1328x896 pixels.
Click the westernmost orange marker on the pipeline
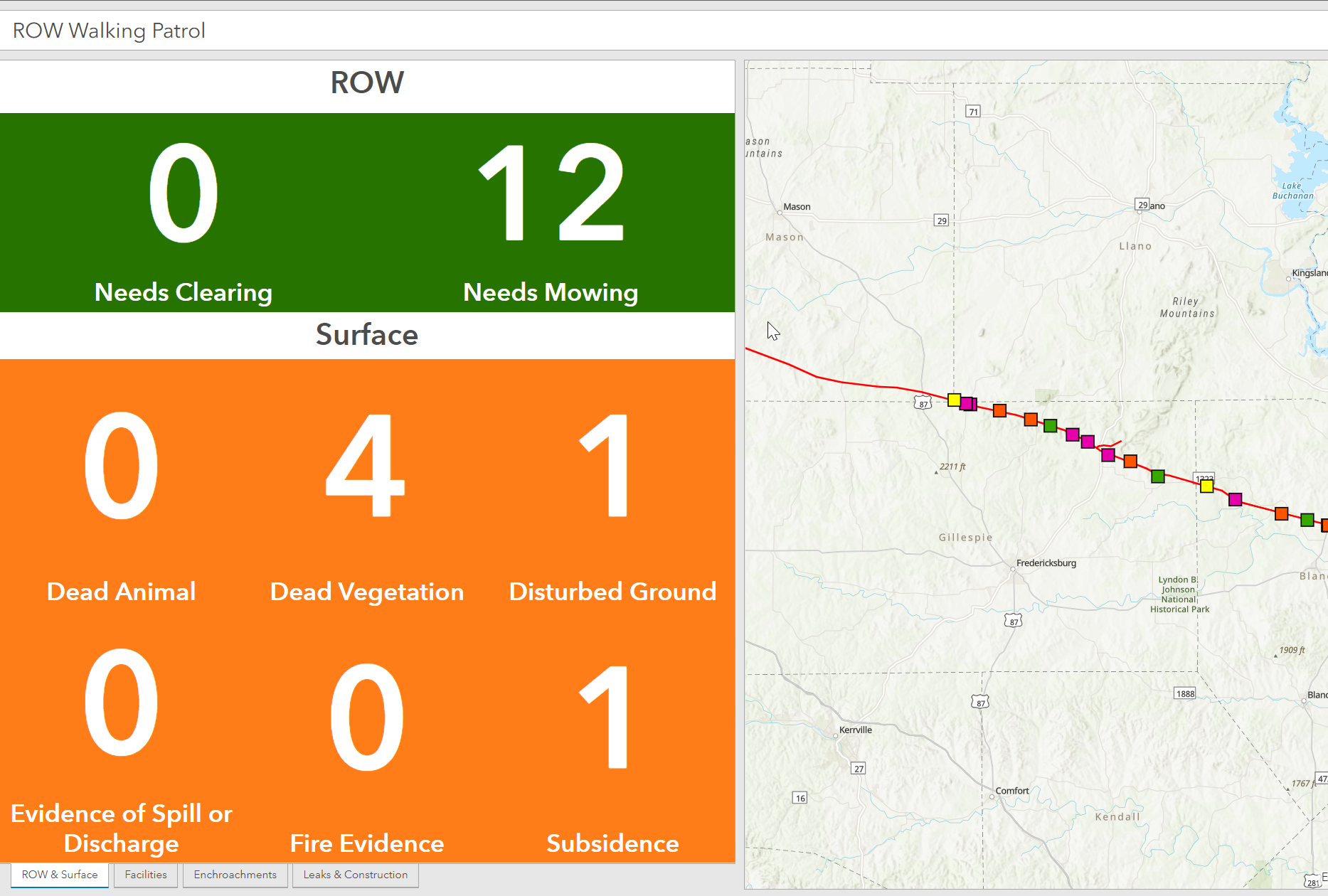[x=999, y=410]
